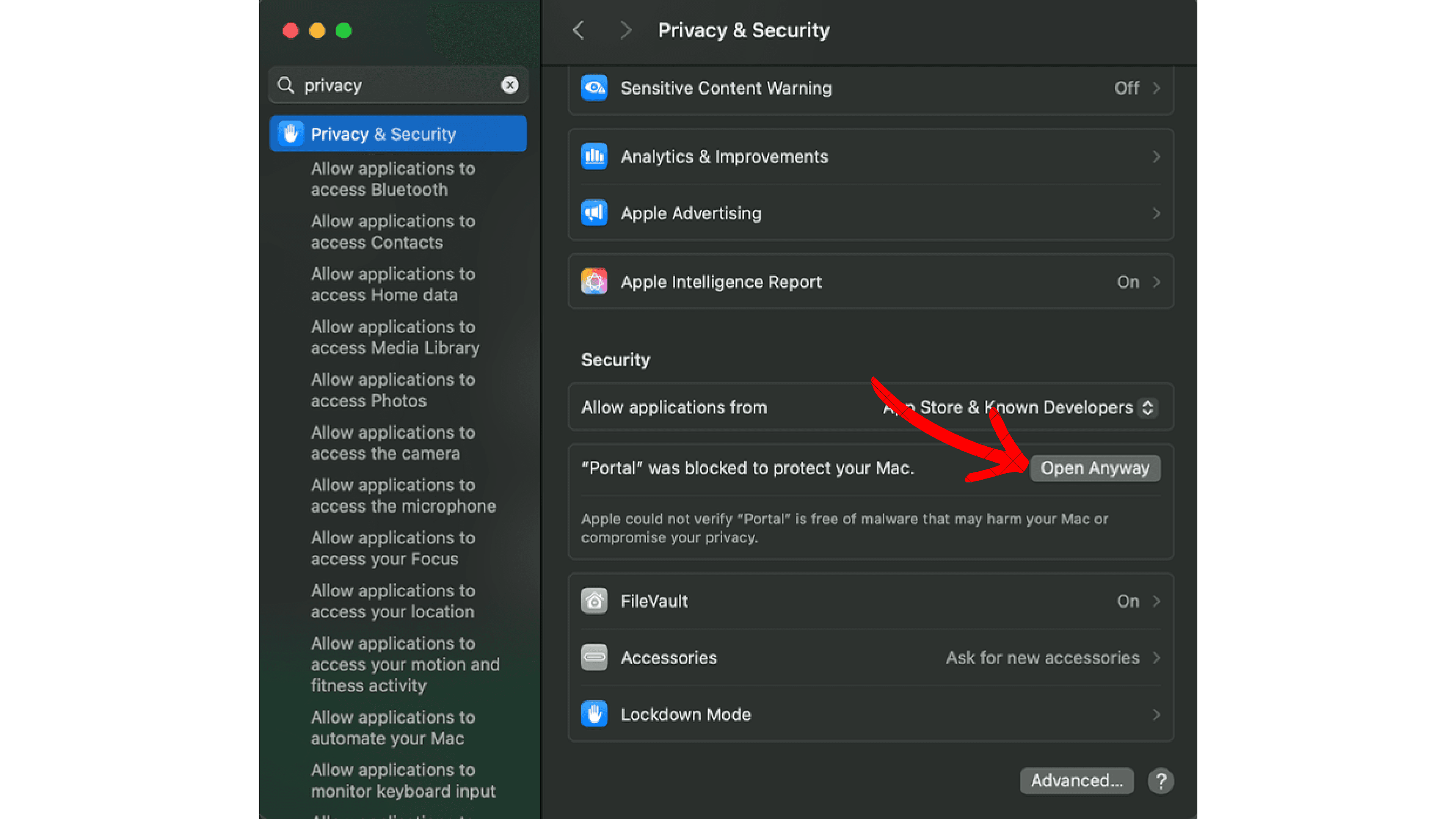Click the FileVault label
The image size is (1456, 819).
point(654,601)
